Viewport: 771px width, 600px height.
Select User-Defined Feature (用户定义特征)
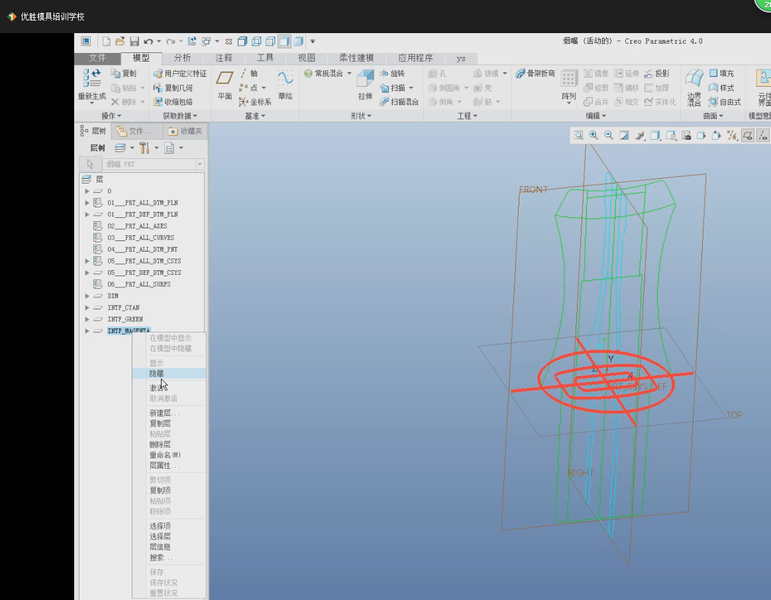(x=180, y=73)
